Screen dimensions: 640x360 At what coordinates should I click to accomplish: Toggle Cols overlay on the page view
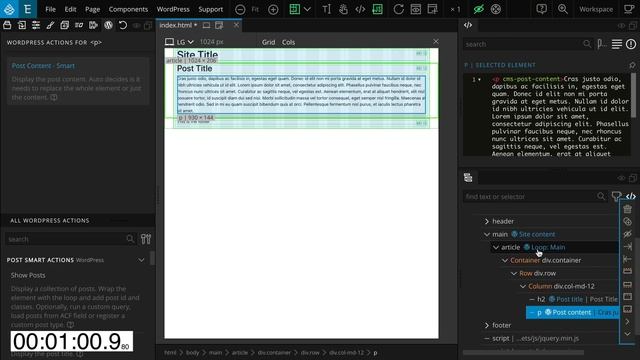coord(288,42)
